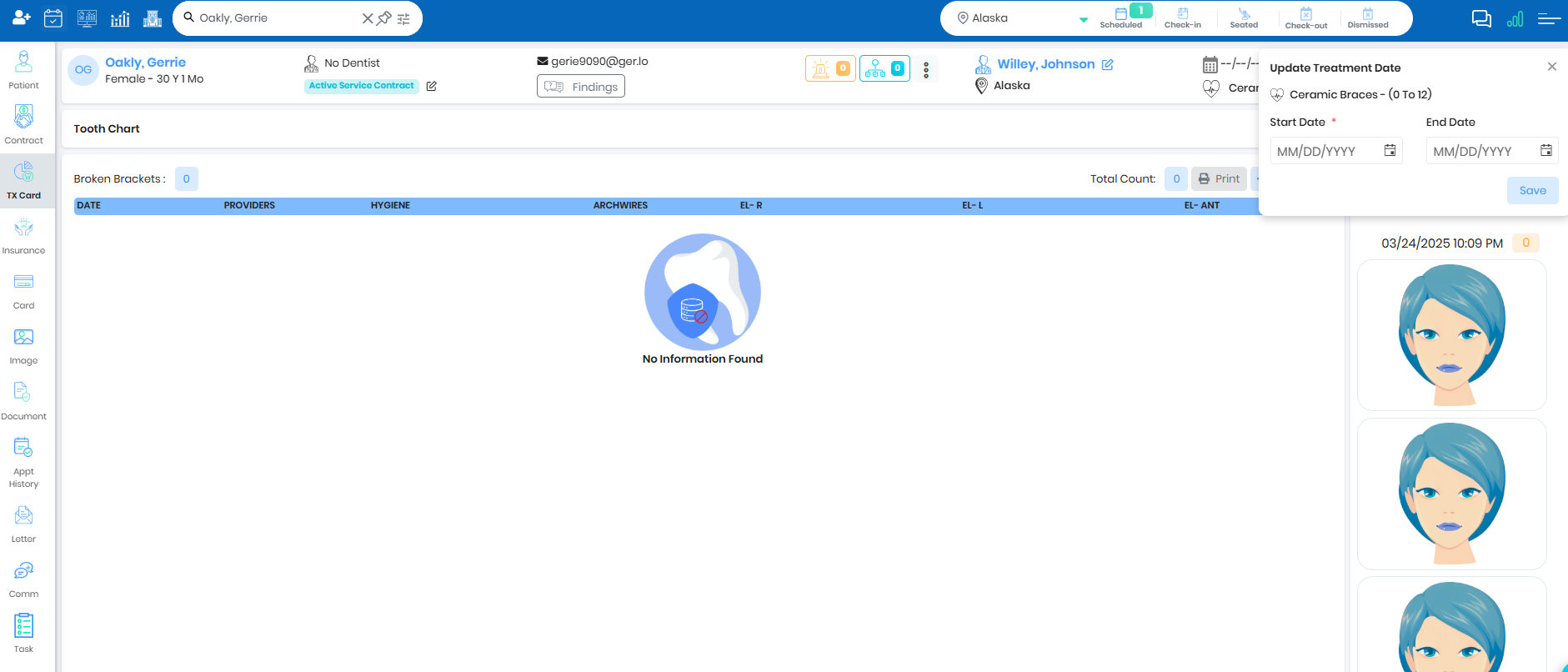Viewport: 1568px width, 672px height.
Task: Go to Image in sidebar
Action: coord(24,346)
